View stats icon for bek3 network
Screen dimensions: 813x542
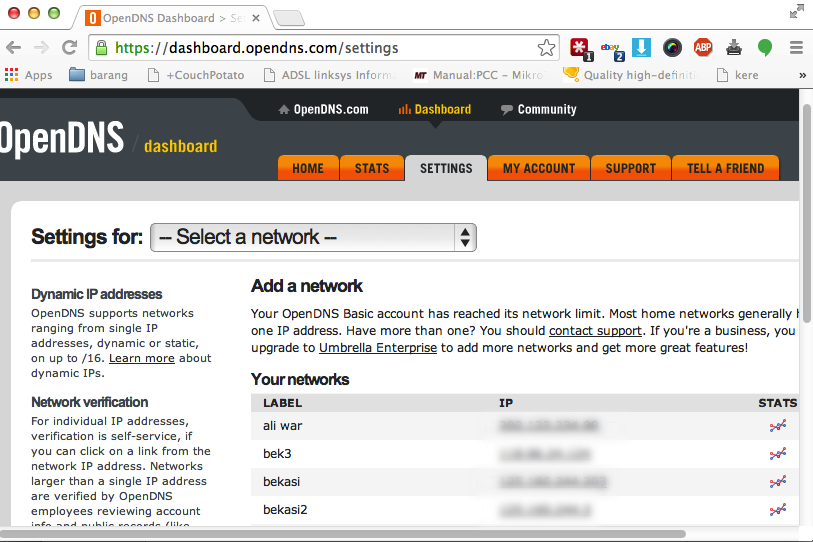pos(777,454)
